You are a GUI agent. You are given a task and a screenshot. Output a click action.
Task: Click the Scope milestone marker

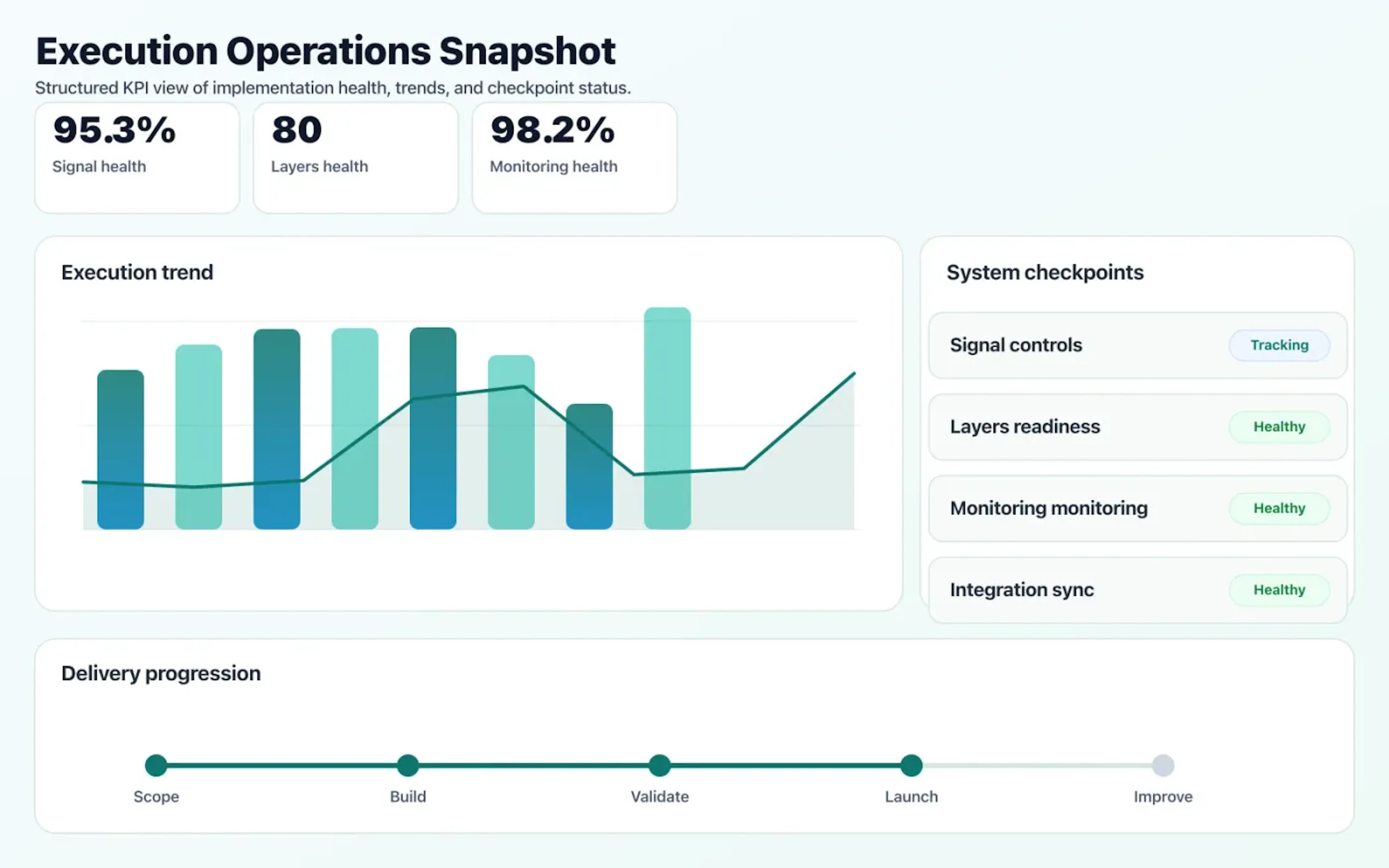tap(156, 765)
